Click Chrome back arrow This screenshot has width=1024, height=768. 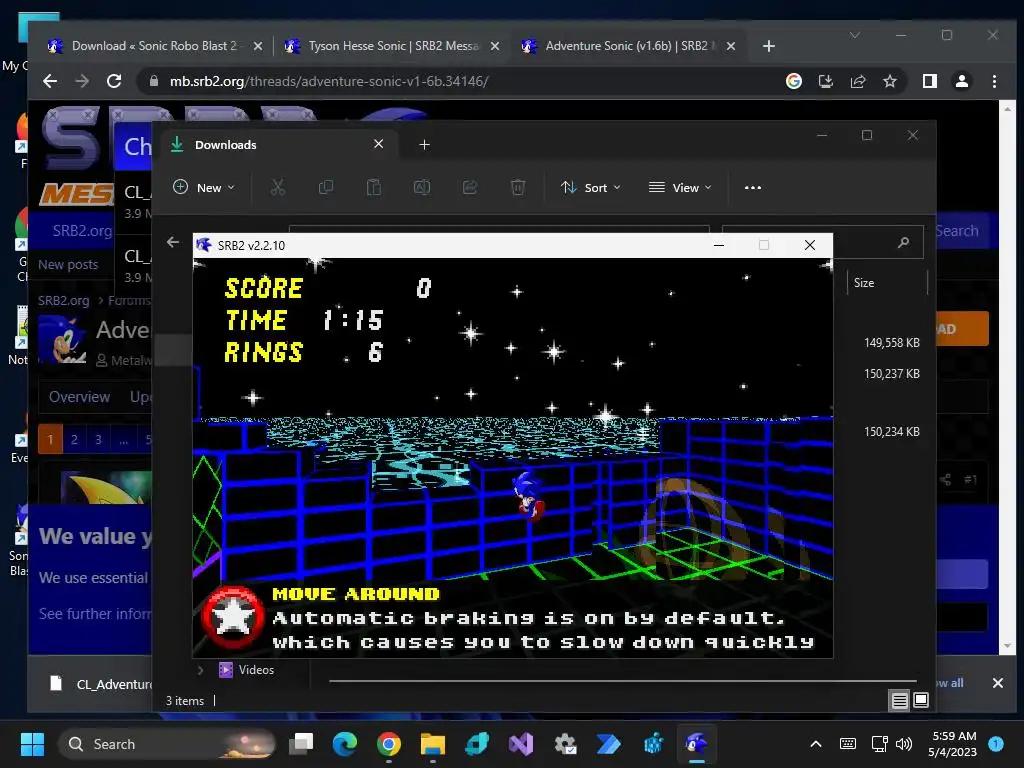(x=50, y=81)
